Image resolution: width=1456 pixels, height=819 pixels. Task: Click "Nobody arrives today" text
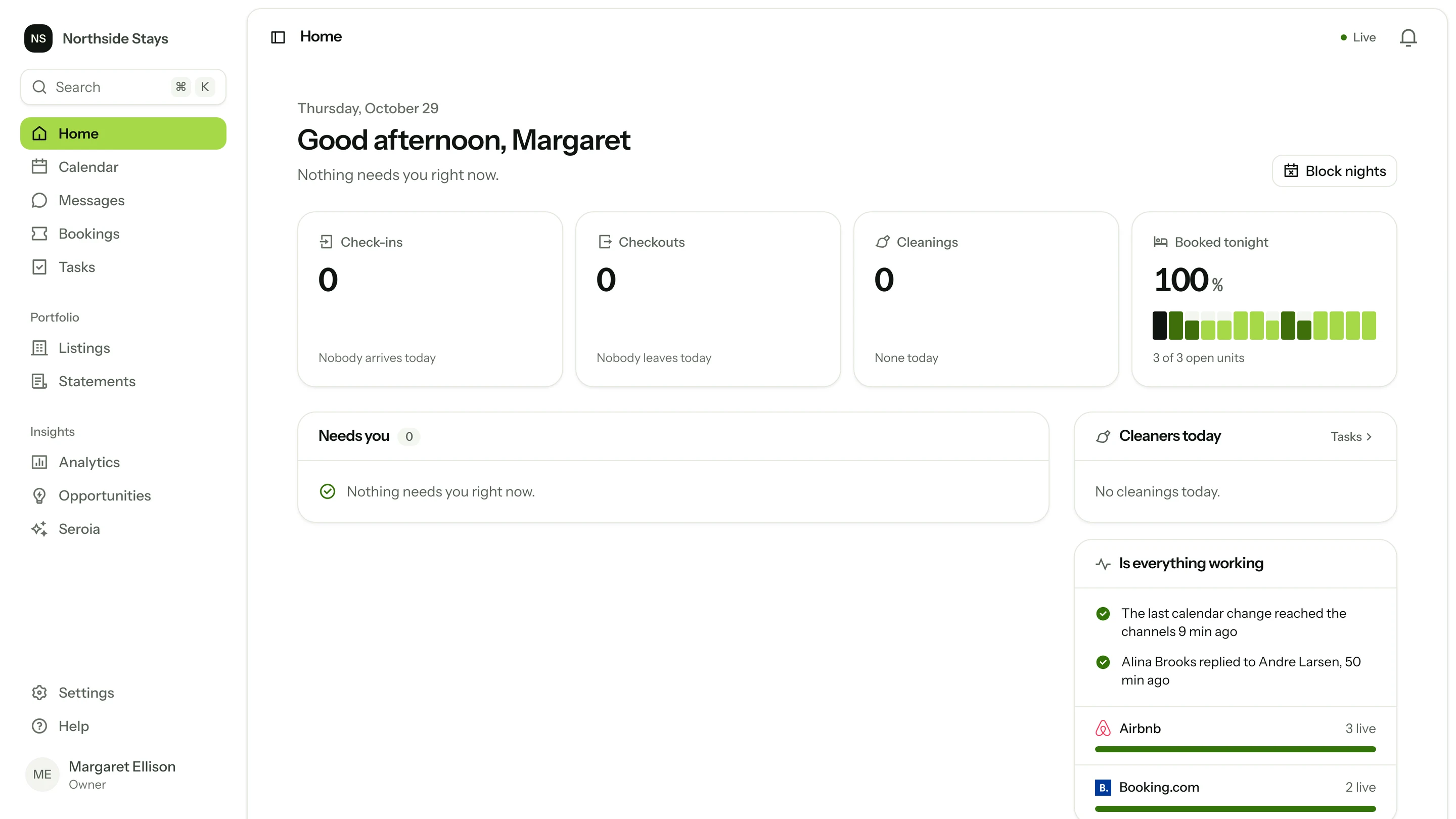tap(377, 358)
